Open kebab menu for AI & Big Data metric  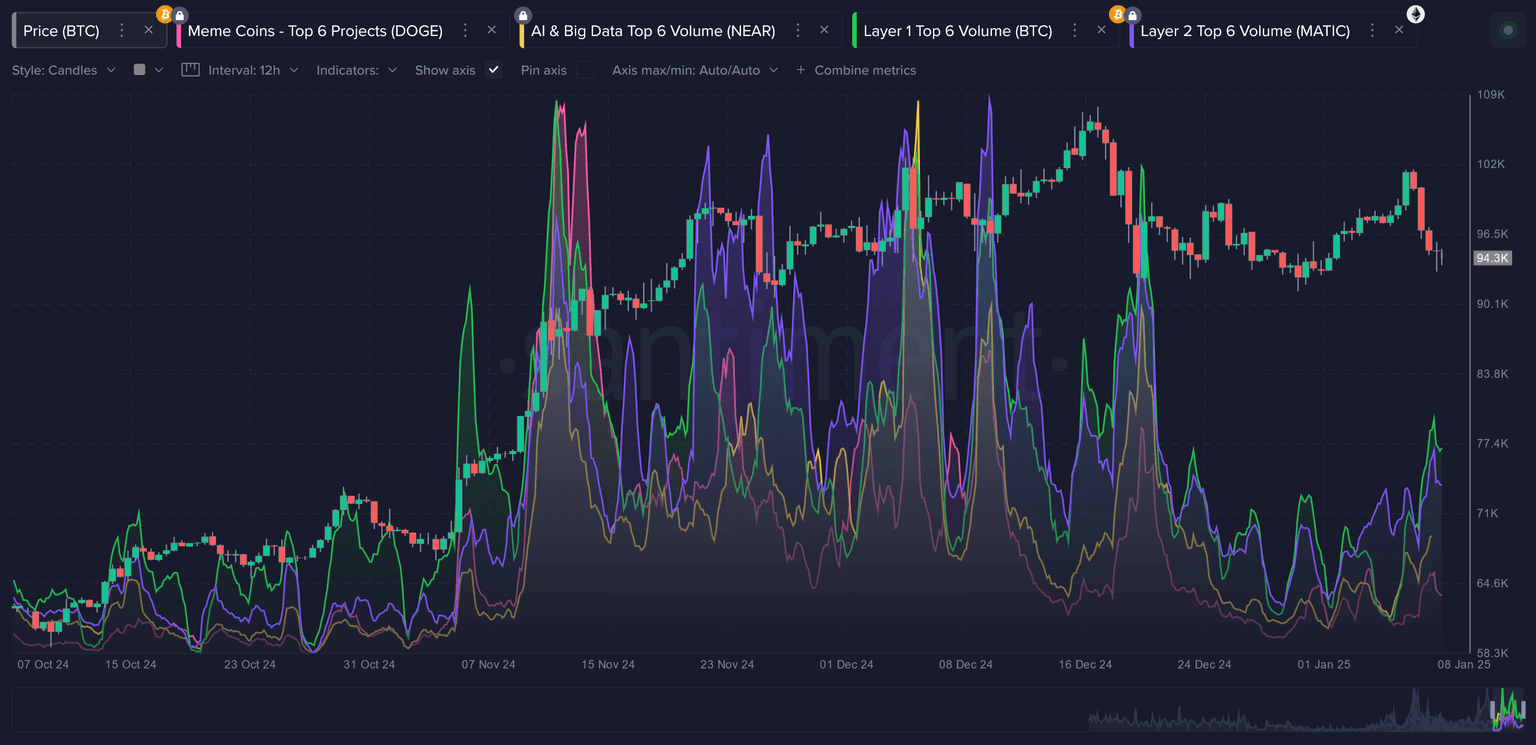[x=798, y=31]
